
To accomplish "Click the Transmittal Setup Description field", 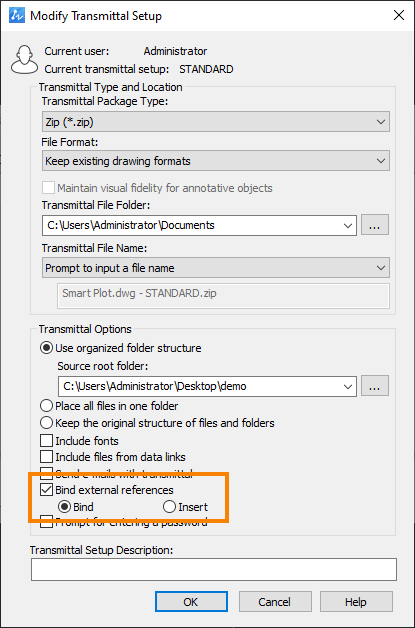I will point(214,570).
